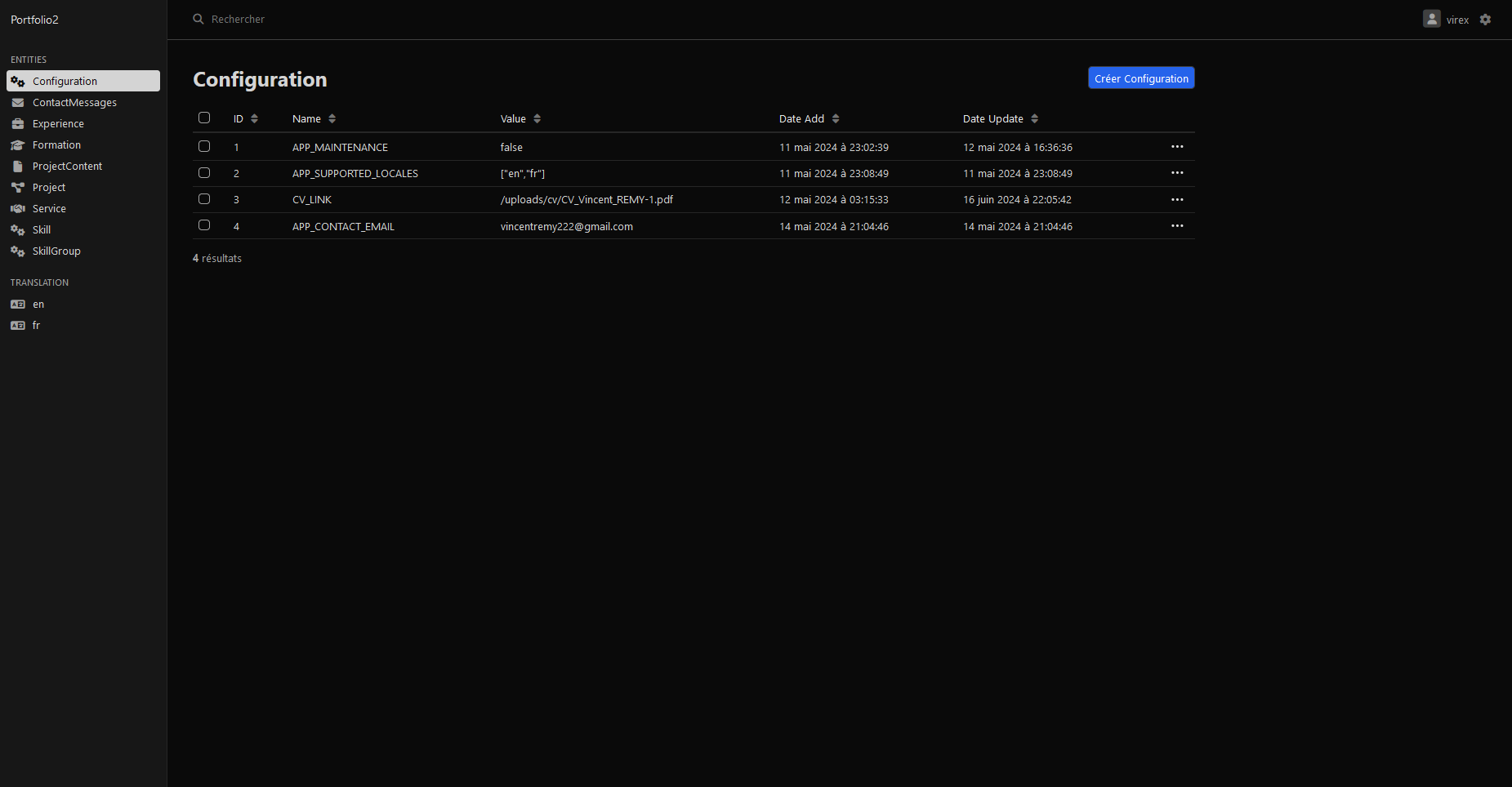Check the box for CV_LINK row
Image resolution: width=1512 pixels, height=787 pixels.
pos(204,198)
